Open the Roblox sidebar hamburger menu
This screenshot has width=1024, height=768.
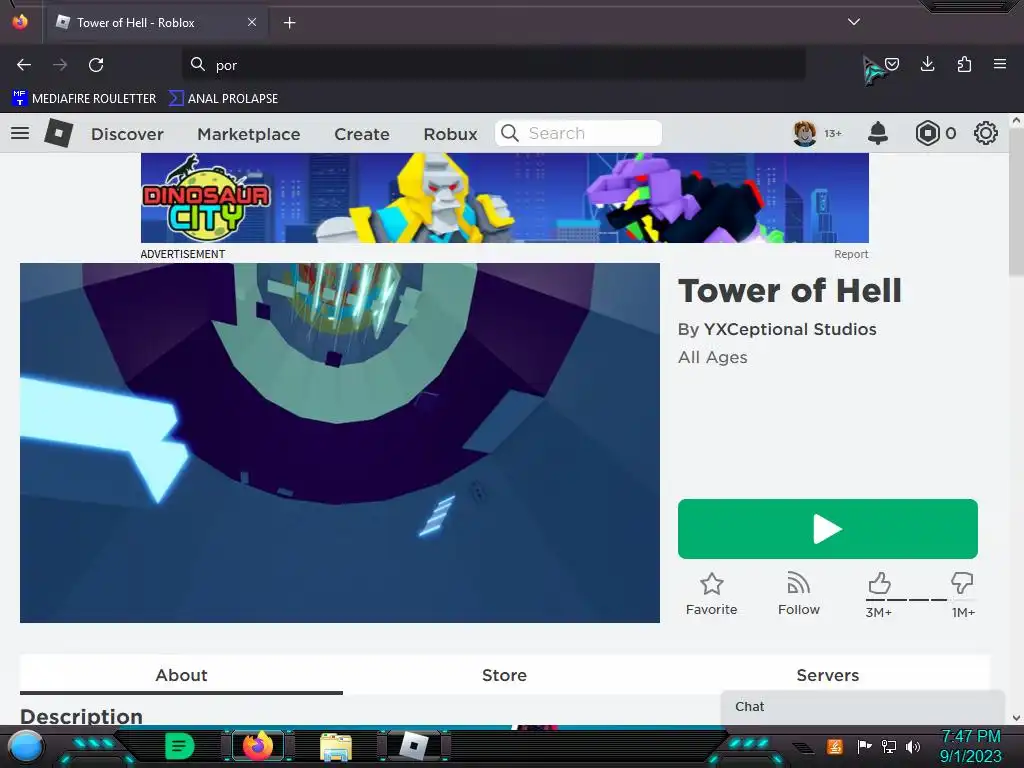tap(20, 133)
